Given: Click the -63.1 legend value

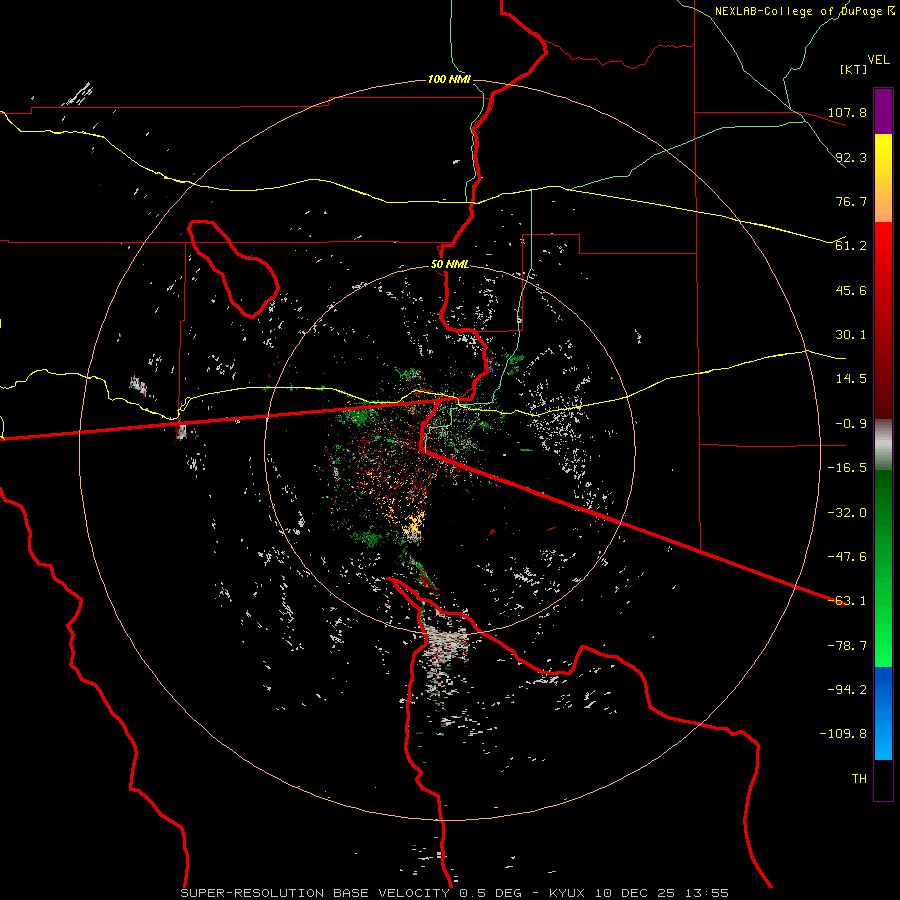Looking at the screenshot, I should tap(847, 601).
